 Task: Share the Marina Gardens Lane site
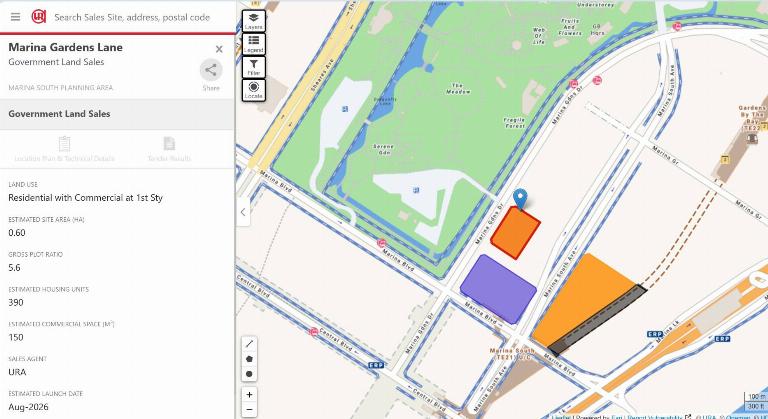pyautogui.click(x=211, y=70)
